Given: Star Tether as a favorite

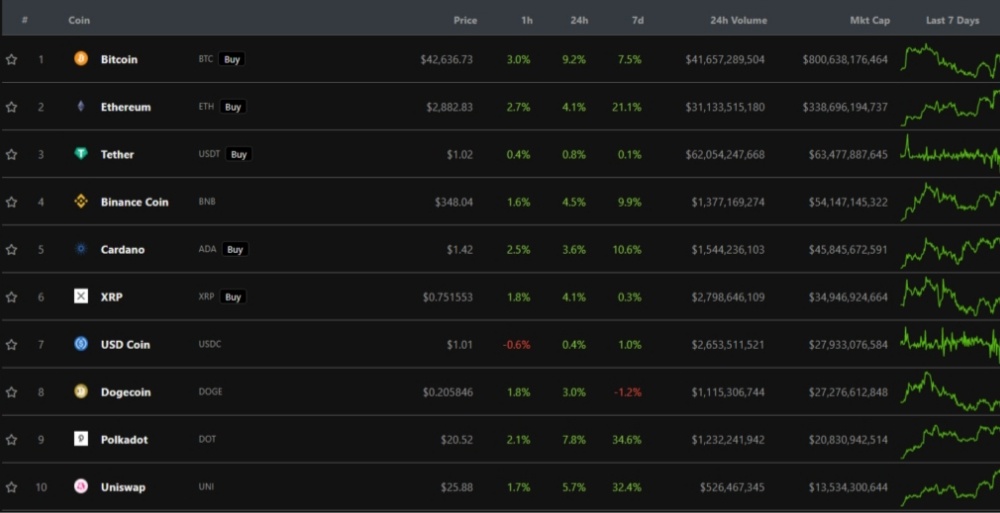Looking at the screenshot, I should pyautogui.click(x=11, y=154).
